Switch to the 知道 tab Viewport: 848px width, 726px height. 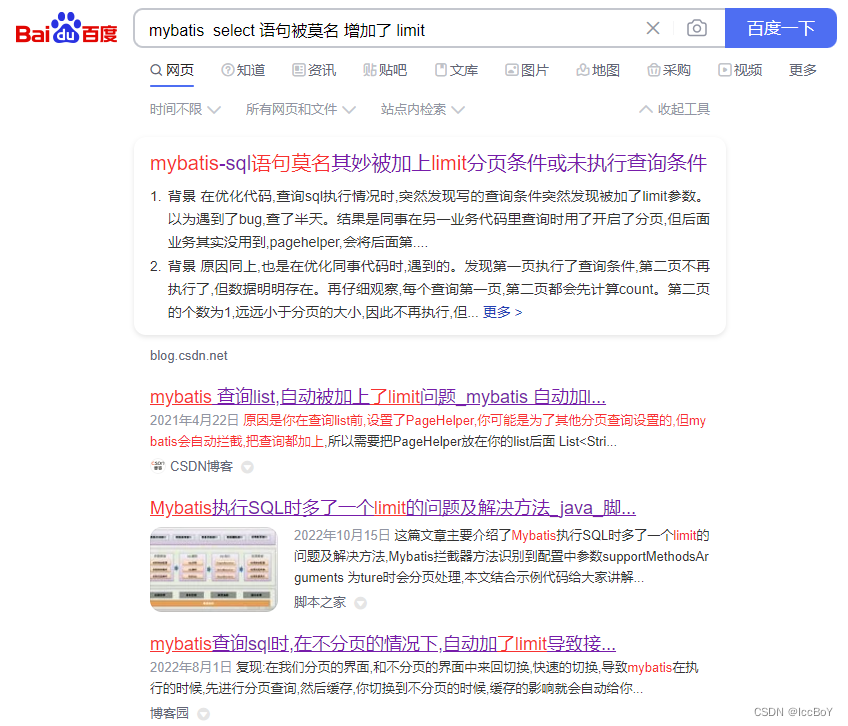(x=243, y=70)
